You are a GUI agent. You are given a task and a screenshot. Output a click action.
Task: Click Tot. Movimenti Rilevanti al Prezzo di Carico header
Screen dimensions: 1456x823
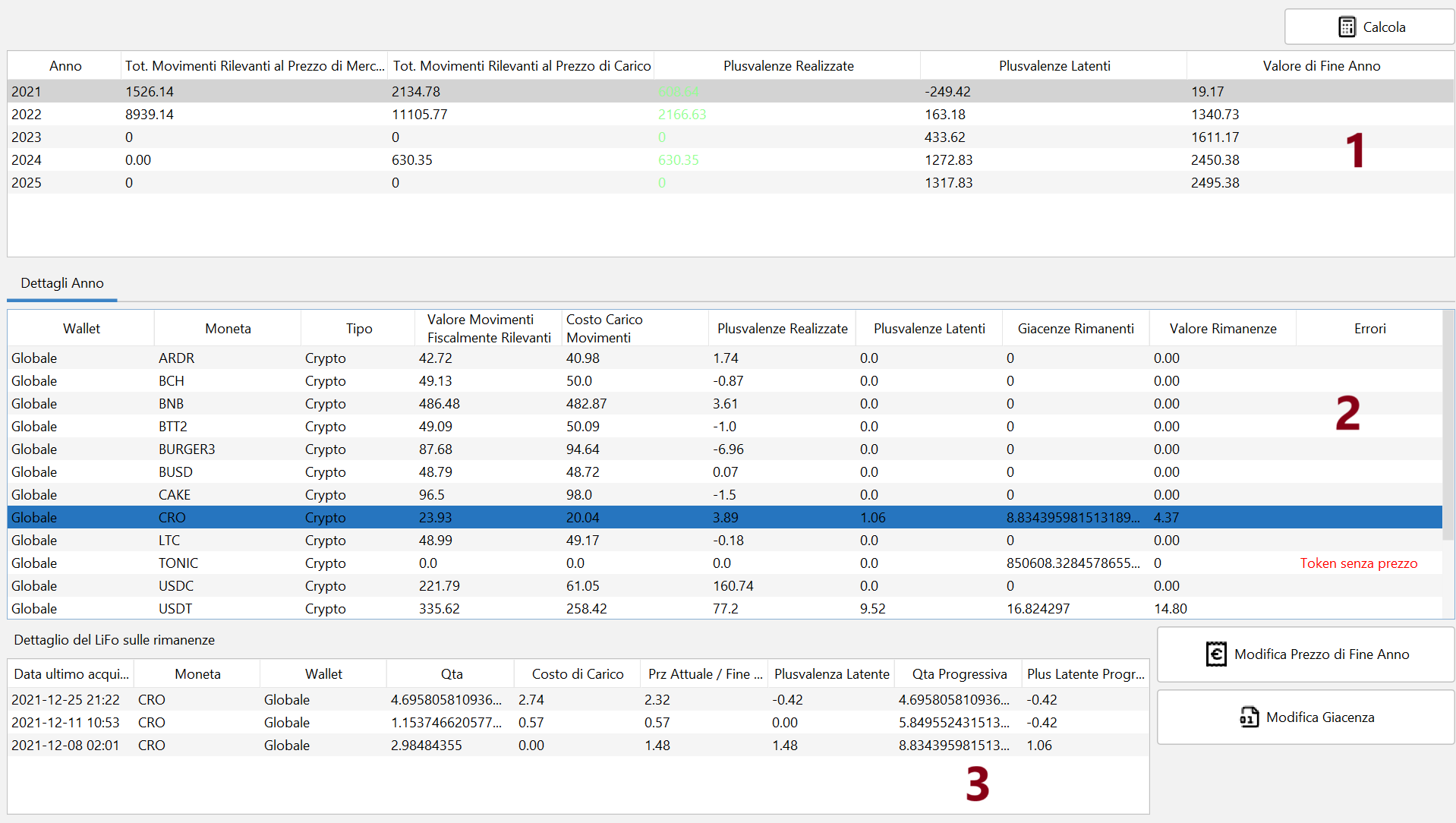[522, 66]
